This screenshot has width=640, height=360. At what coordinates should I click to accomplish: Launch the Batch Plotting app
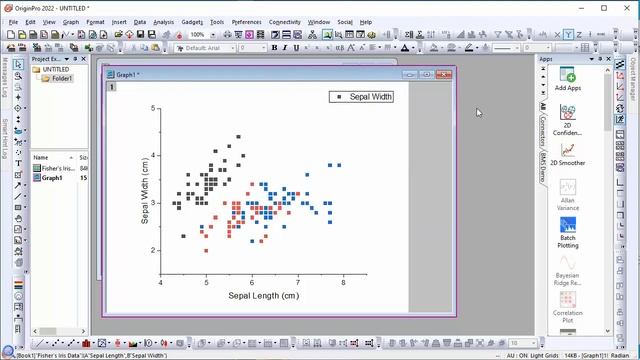[x=567, y=233]
